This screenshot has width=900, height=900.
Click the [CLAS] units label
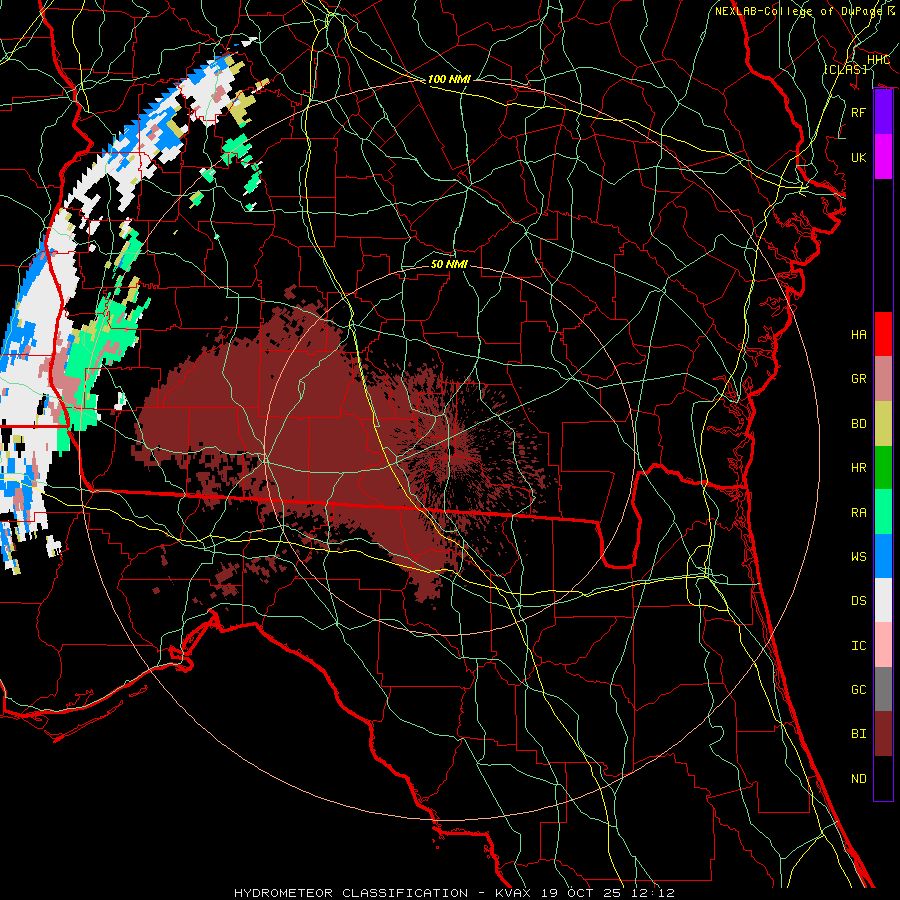tap(845, 69)
